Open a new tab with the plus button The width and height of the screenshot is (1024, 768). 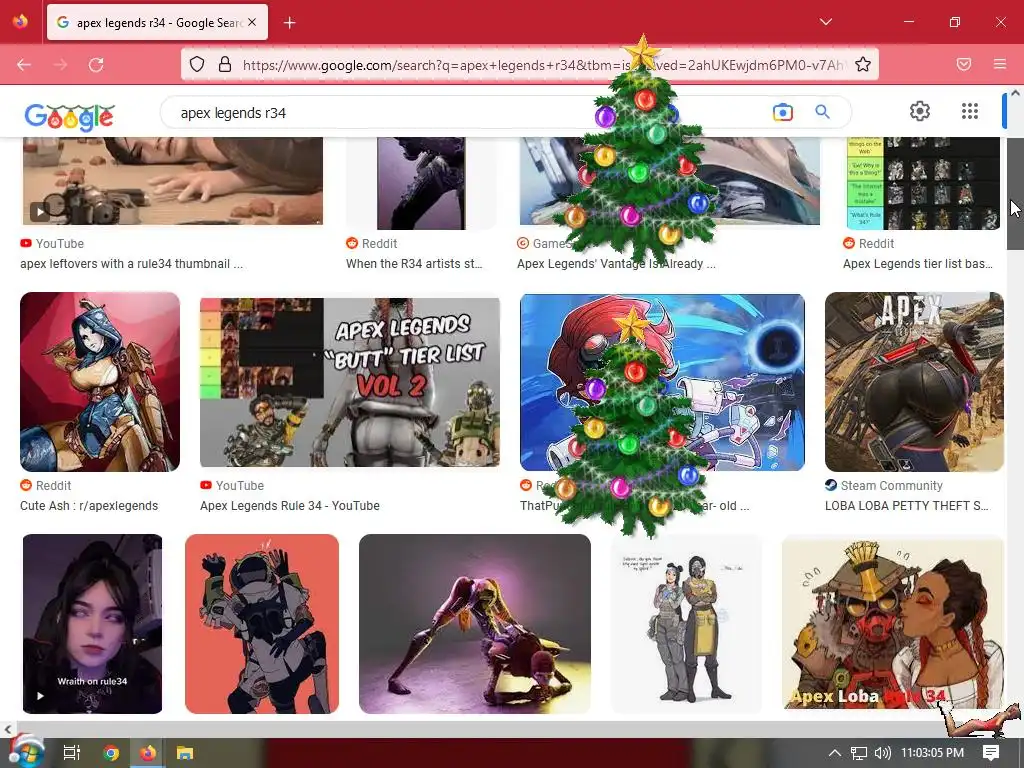coord(290,23)
